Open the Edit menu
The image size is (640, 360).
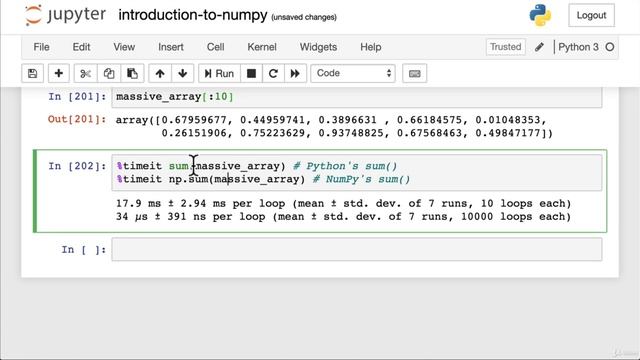(81, 47)
